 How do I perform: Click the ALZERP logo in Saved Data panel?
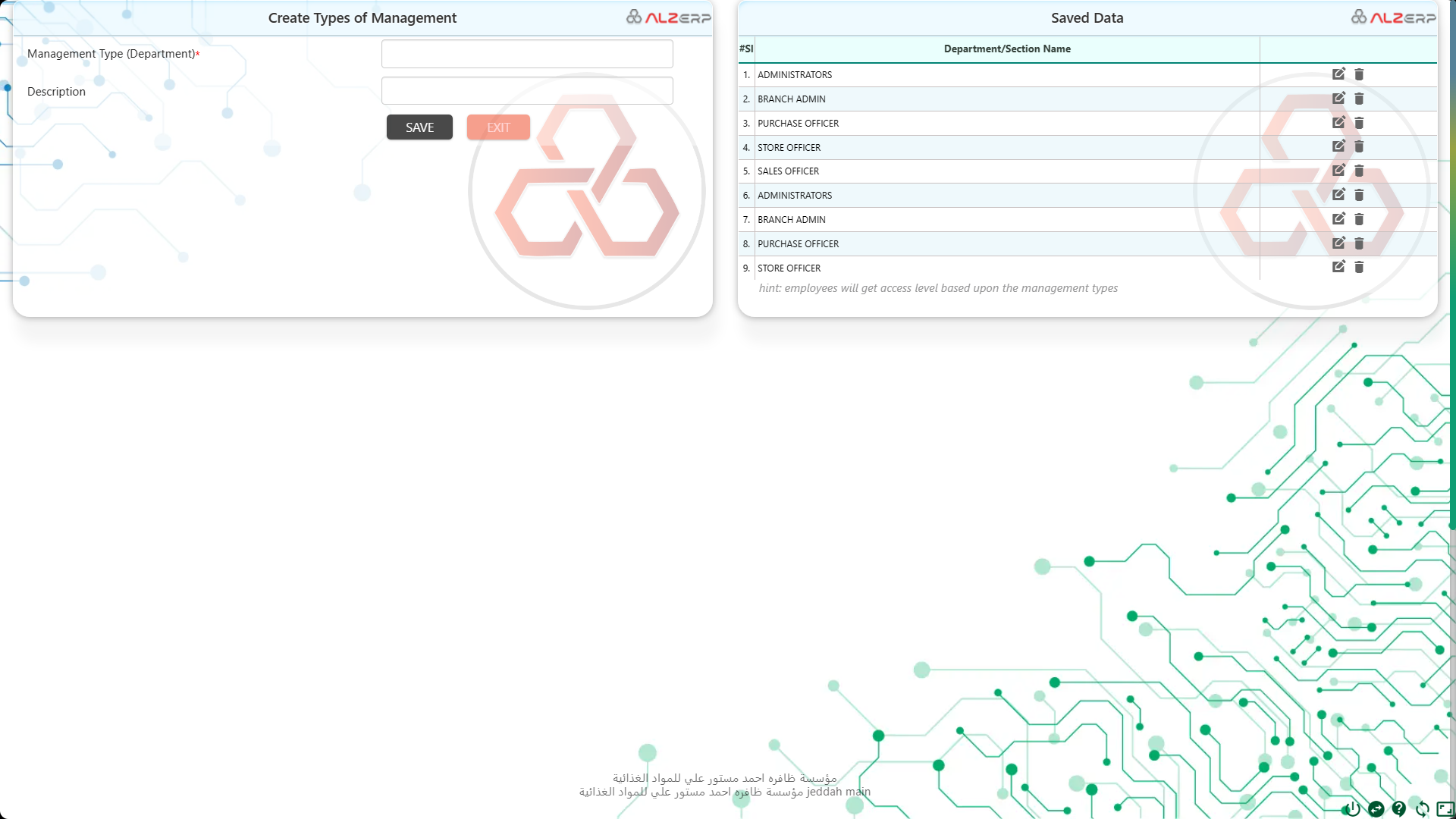click(1393, 17)
